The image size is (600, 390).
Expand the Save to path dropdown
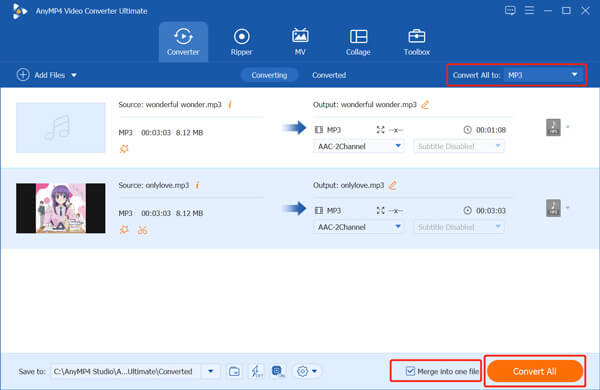[x=210, y=371]
